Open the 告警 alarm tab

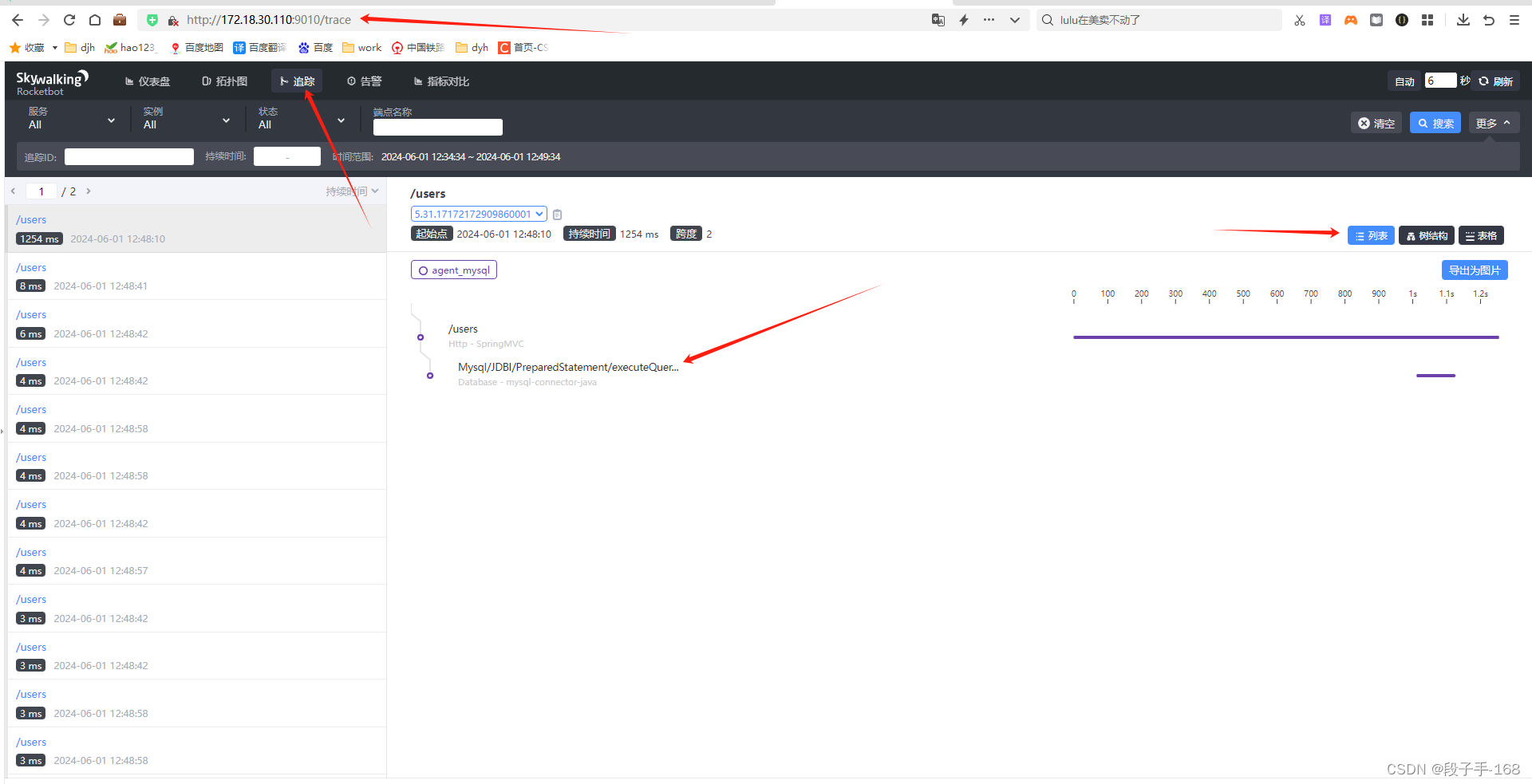(x=365, y=81)
